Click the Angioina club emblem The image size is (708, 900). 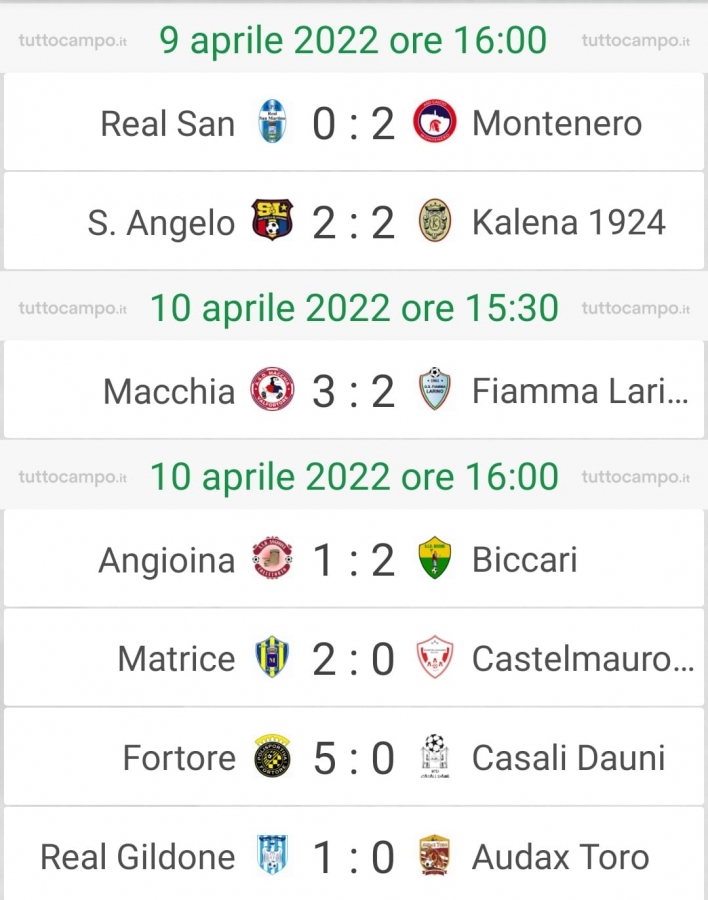[x=272, y=558]
